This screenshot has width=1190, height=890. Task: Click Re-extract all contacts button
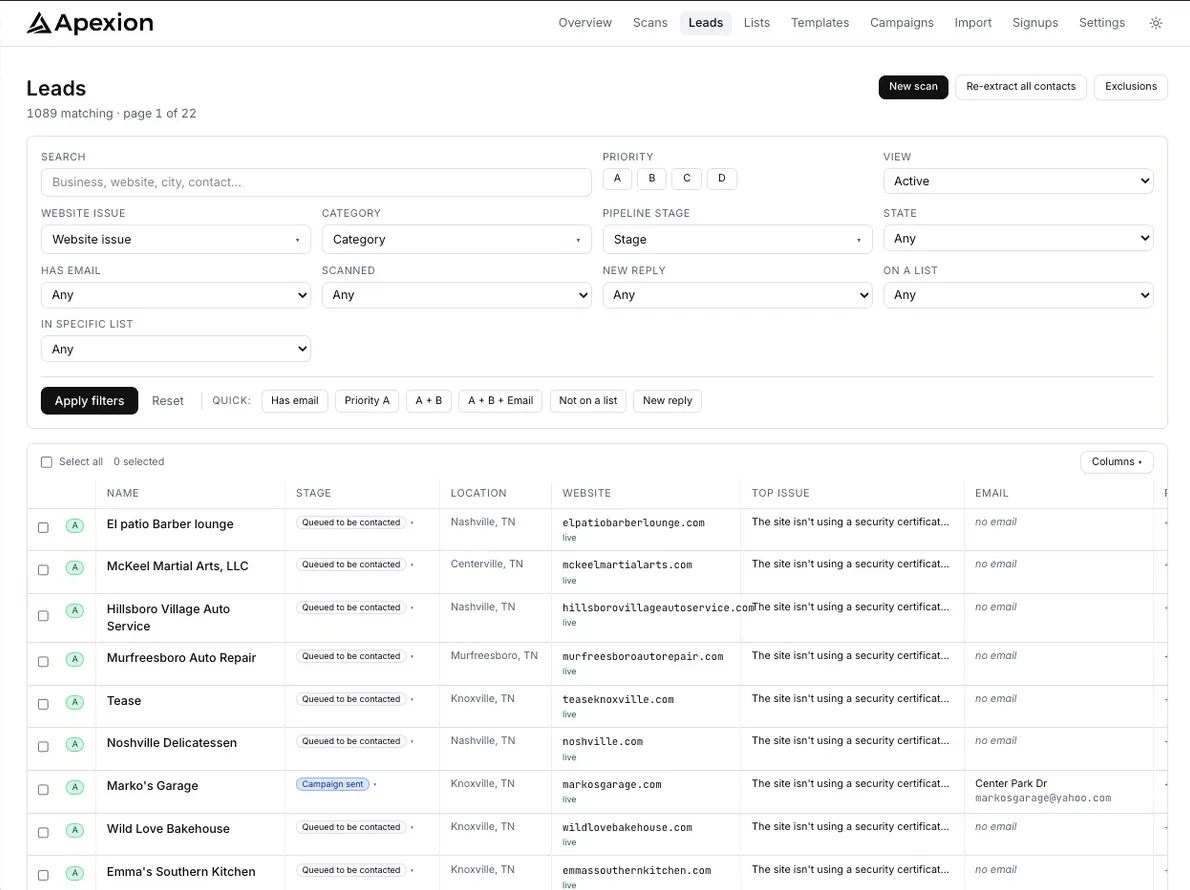[x=1021, y=86]
